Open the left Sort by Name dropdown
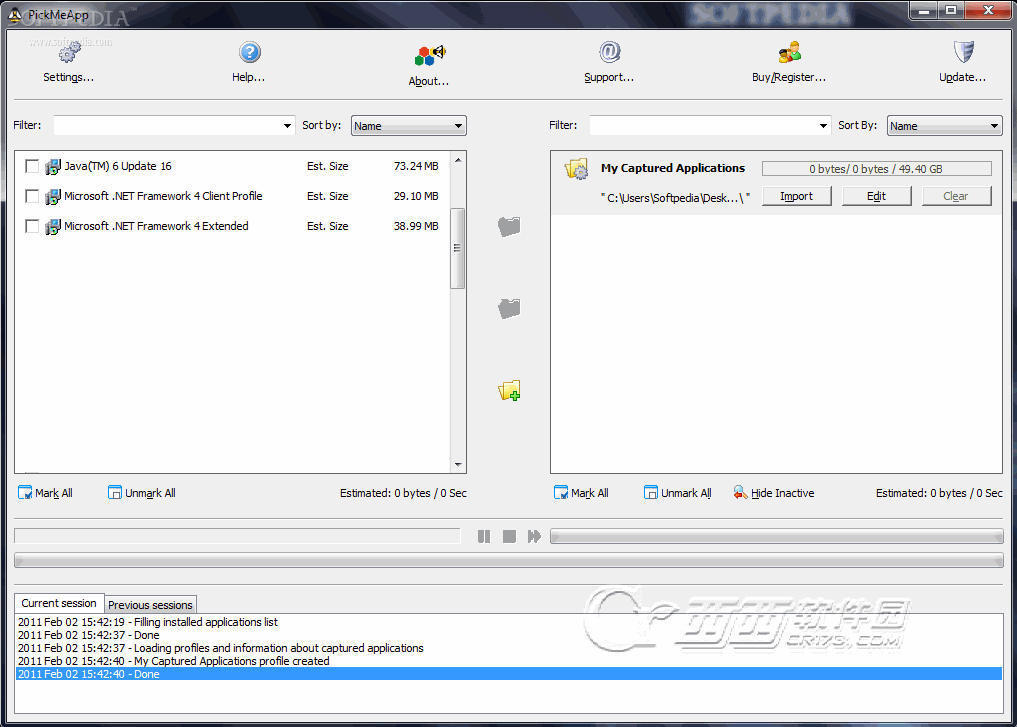 point(409,126)
